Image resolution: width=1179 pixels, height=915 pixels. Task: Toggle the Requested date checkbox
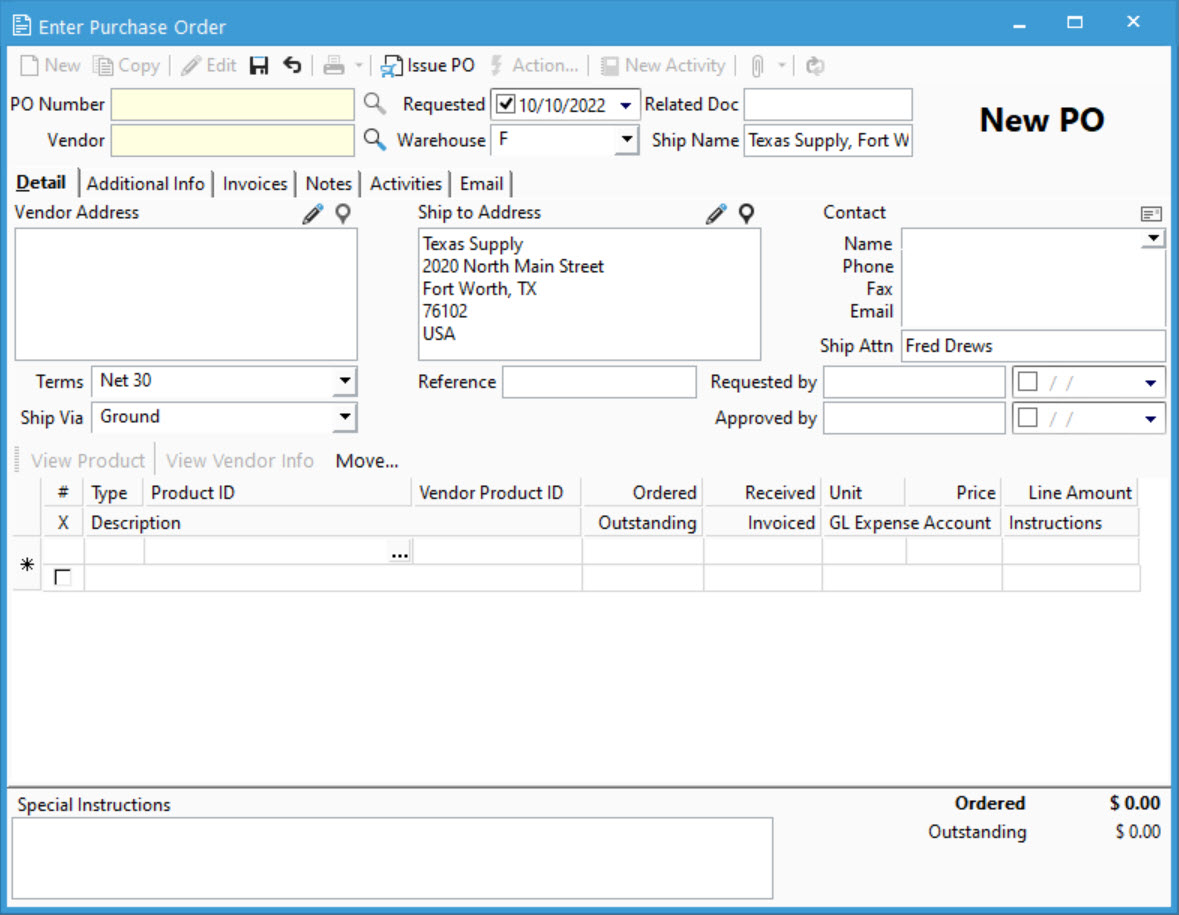tap(505, 103)
